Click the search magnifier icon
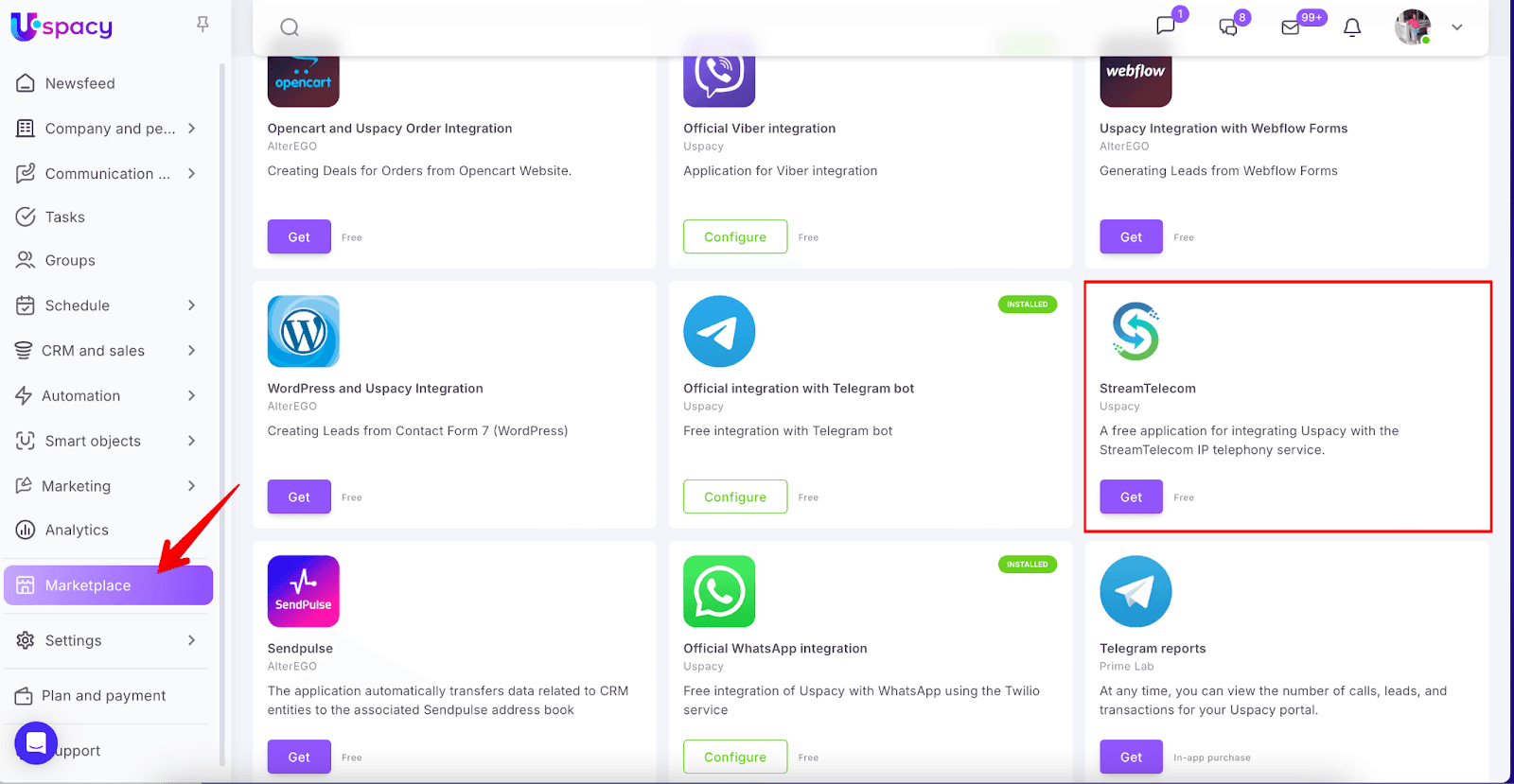 [290, 27]
